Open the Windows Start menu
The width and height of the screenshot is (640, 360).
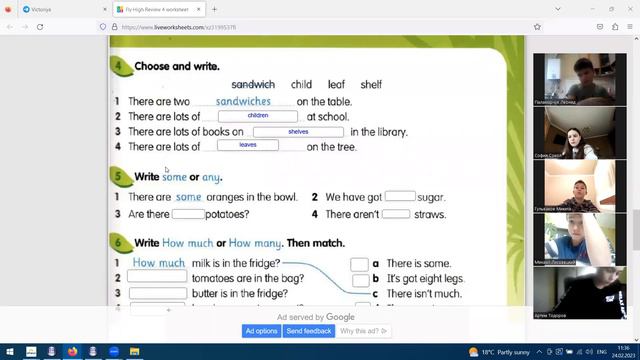(x=10, y=351)
